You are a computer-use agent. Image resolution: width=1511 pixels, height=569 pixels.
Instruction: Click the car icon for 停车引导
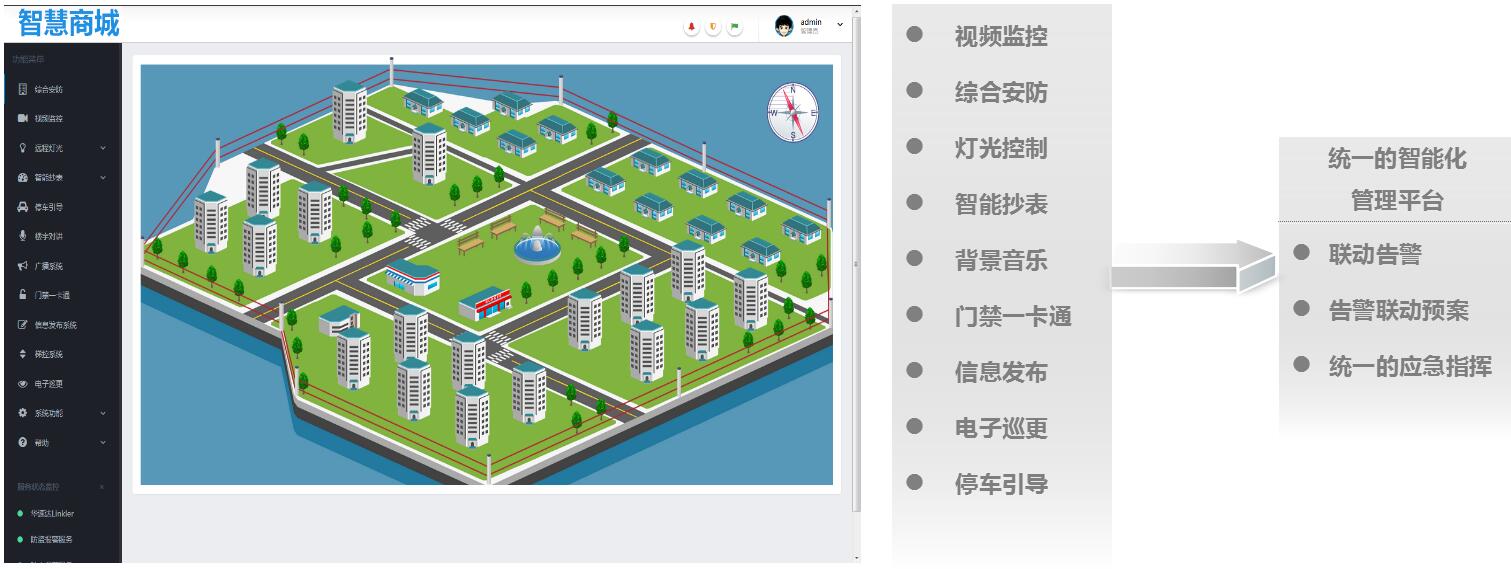23,207
